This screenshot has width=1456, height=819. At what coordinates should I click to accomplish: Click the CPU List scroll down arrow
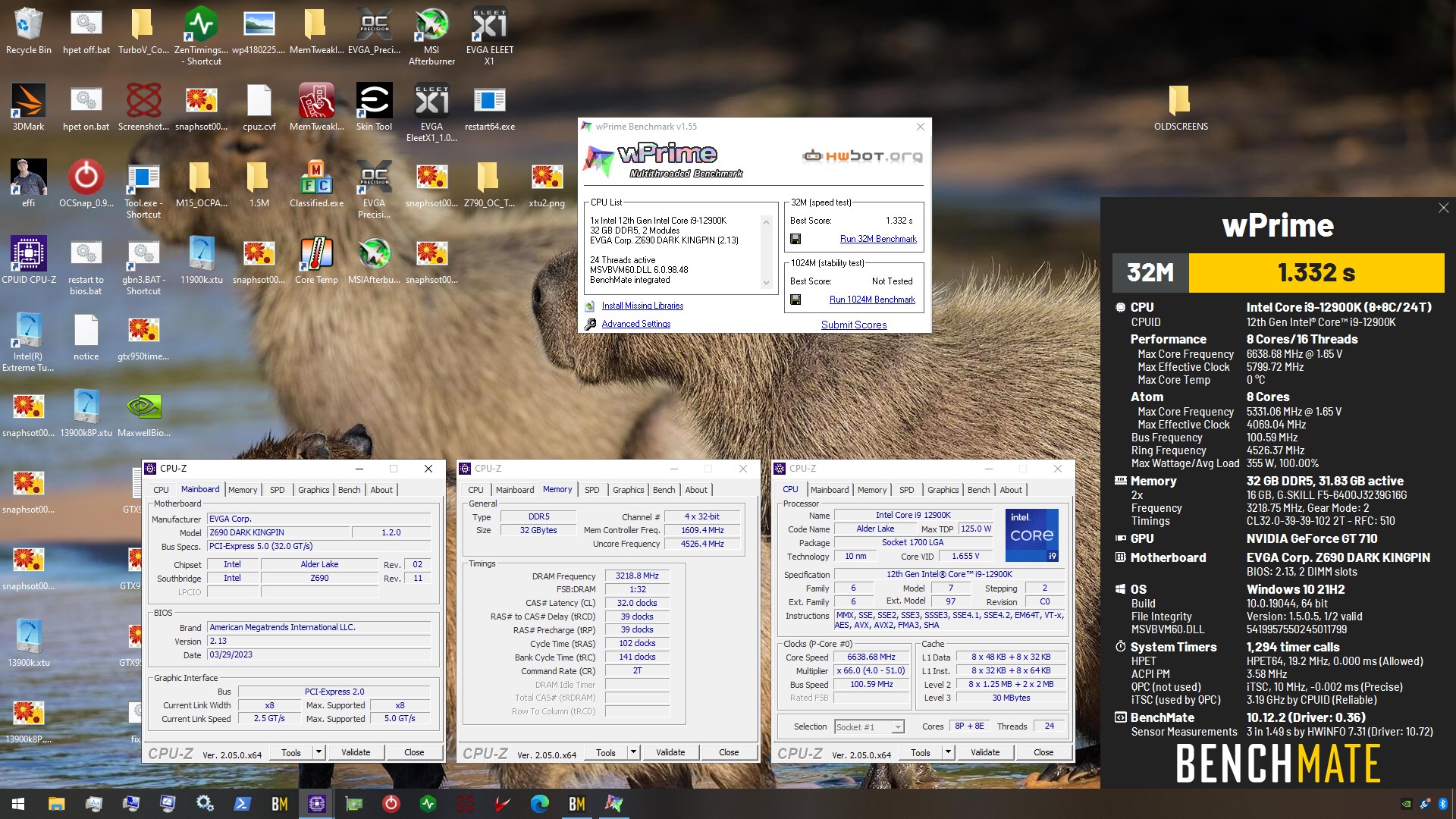(766, 283)
